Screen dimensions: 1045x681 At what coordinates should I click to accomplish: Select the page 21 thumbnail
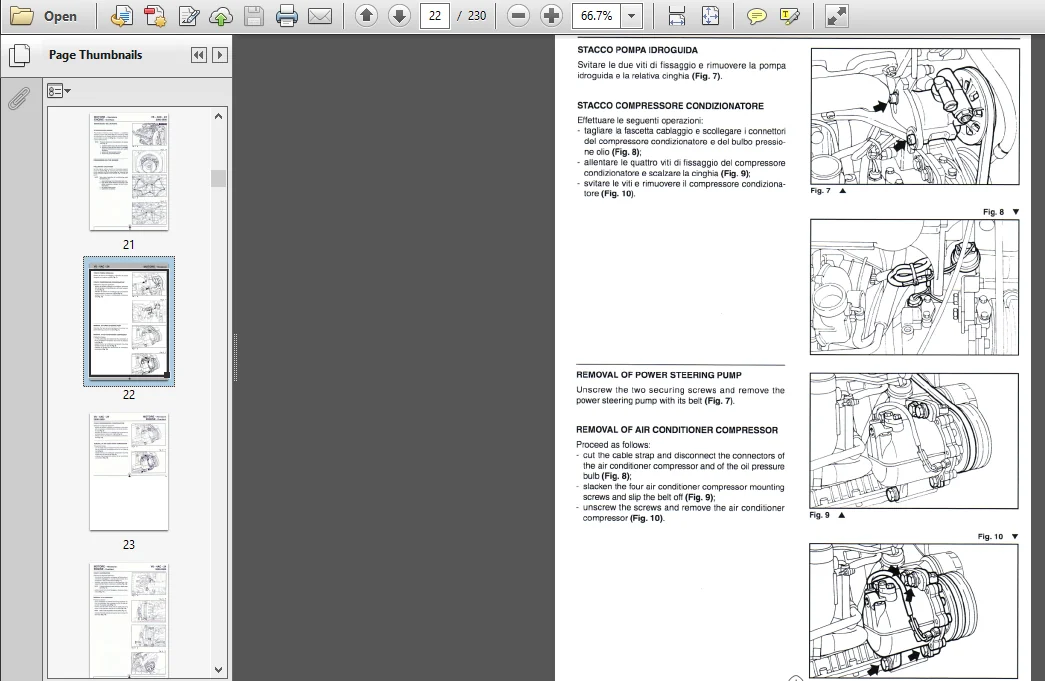129,172
